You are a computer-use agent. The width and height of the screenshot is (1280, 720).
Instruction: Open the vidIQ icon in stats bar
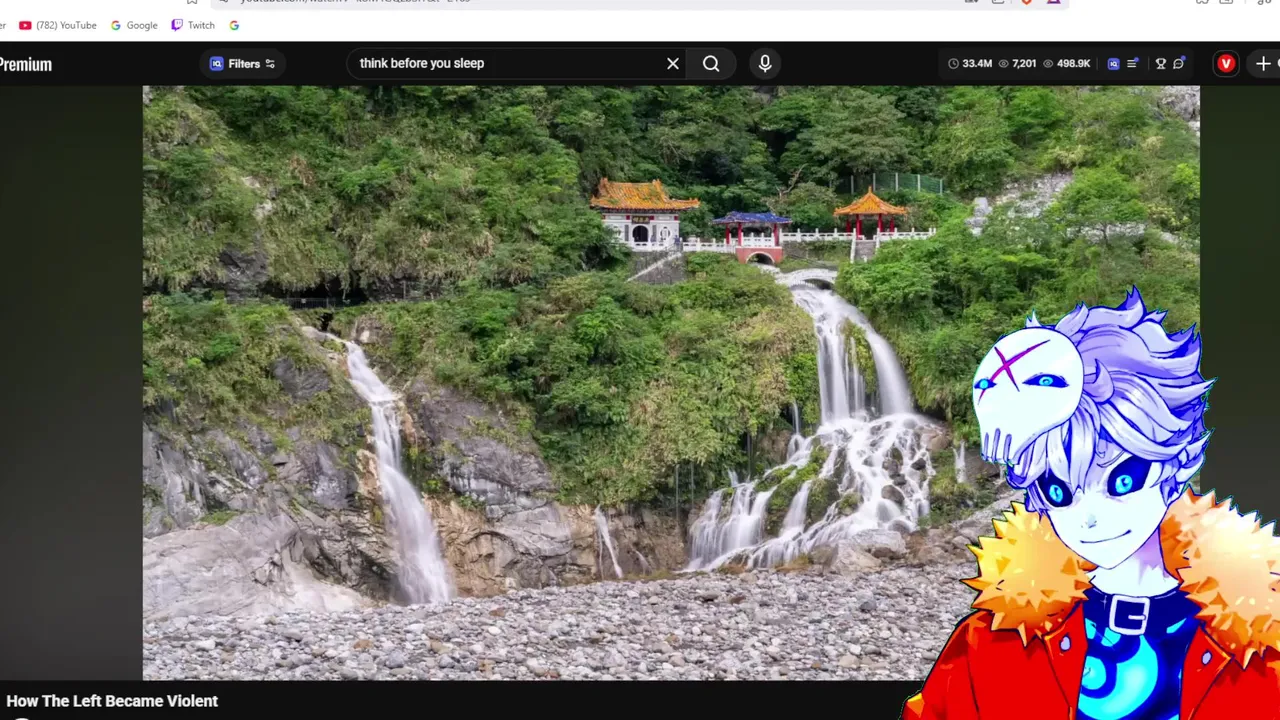point(1113,63)
